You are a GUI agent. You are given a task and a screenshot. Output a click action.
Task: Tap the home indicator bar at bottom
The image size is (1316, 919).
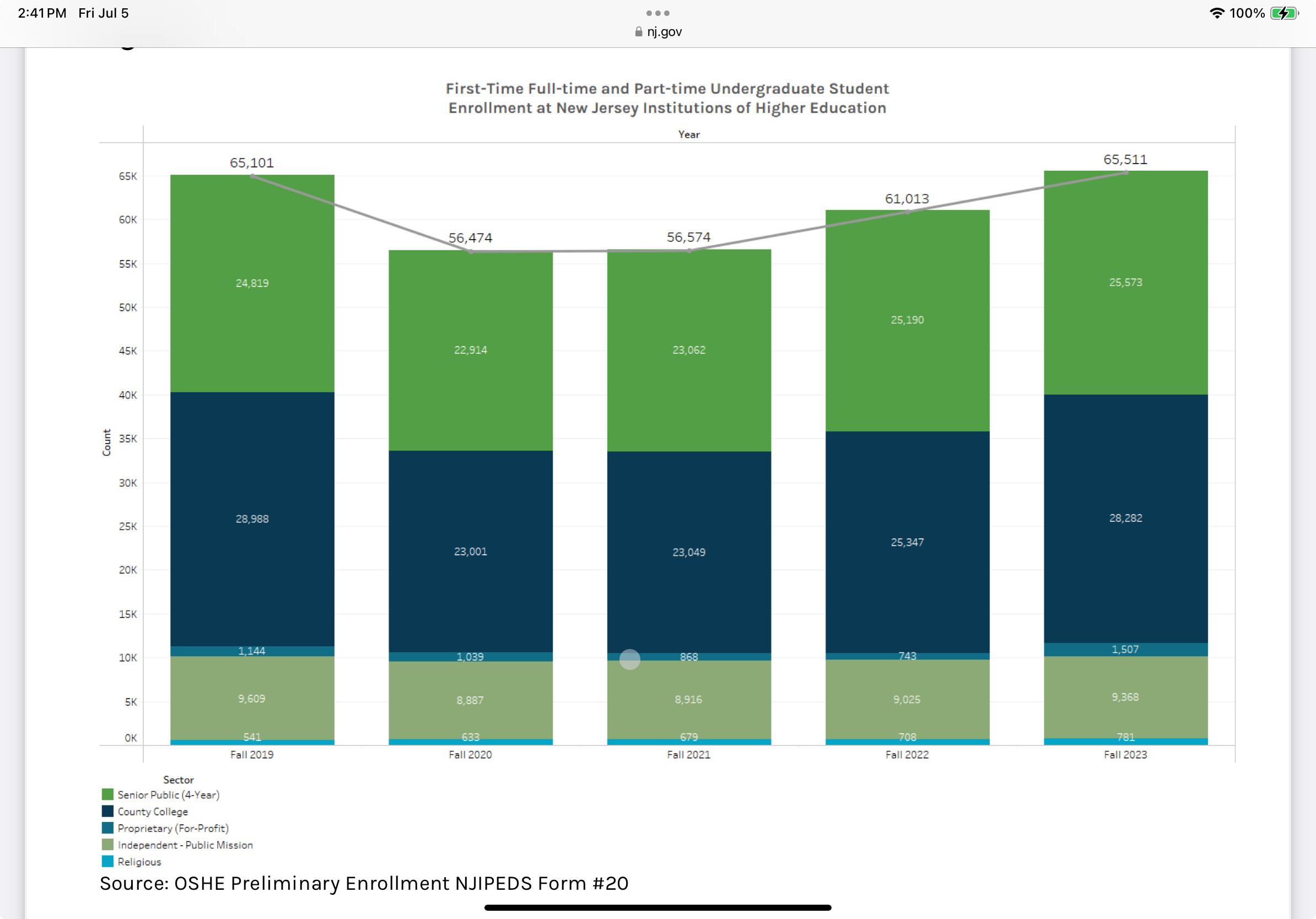pos(657,907)
